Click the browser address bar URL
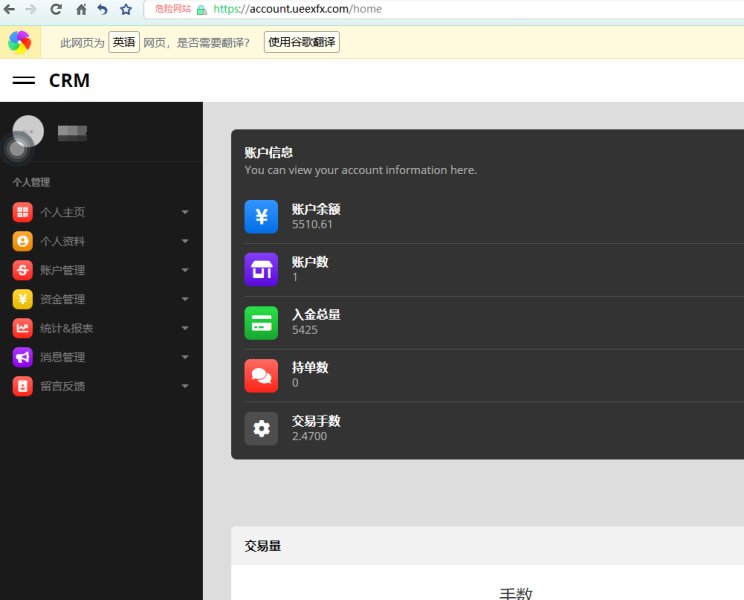This screenshot has height=600, width=744. [x=298, y=9]
